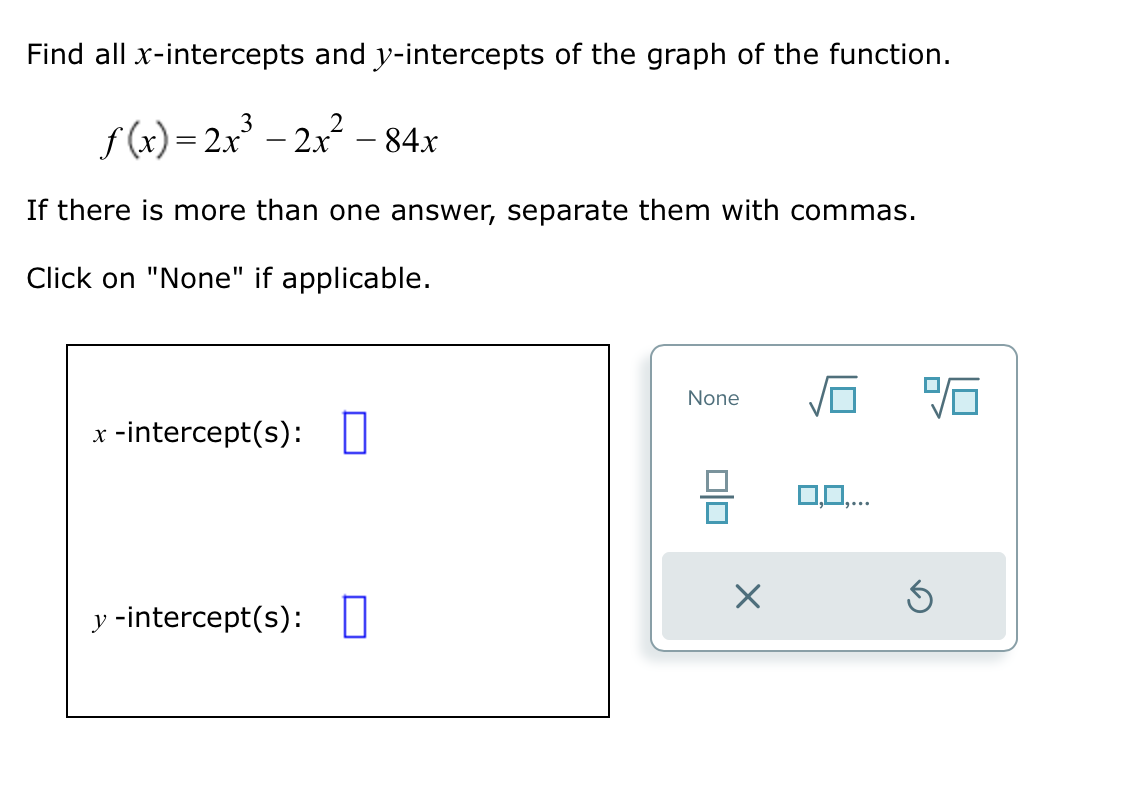Choose the comma-separated list template
This screenshot has height=786, width=1146.
(833, 497)
